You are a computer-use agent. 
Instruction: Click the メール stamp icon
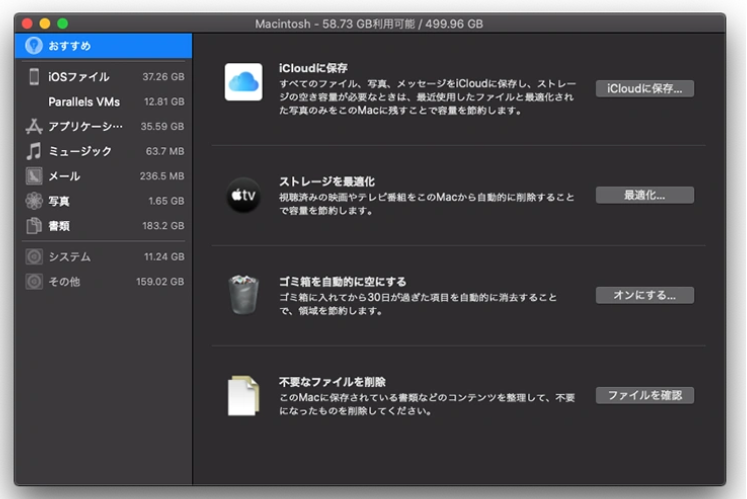[x=34, y=176]
